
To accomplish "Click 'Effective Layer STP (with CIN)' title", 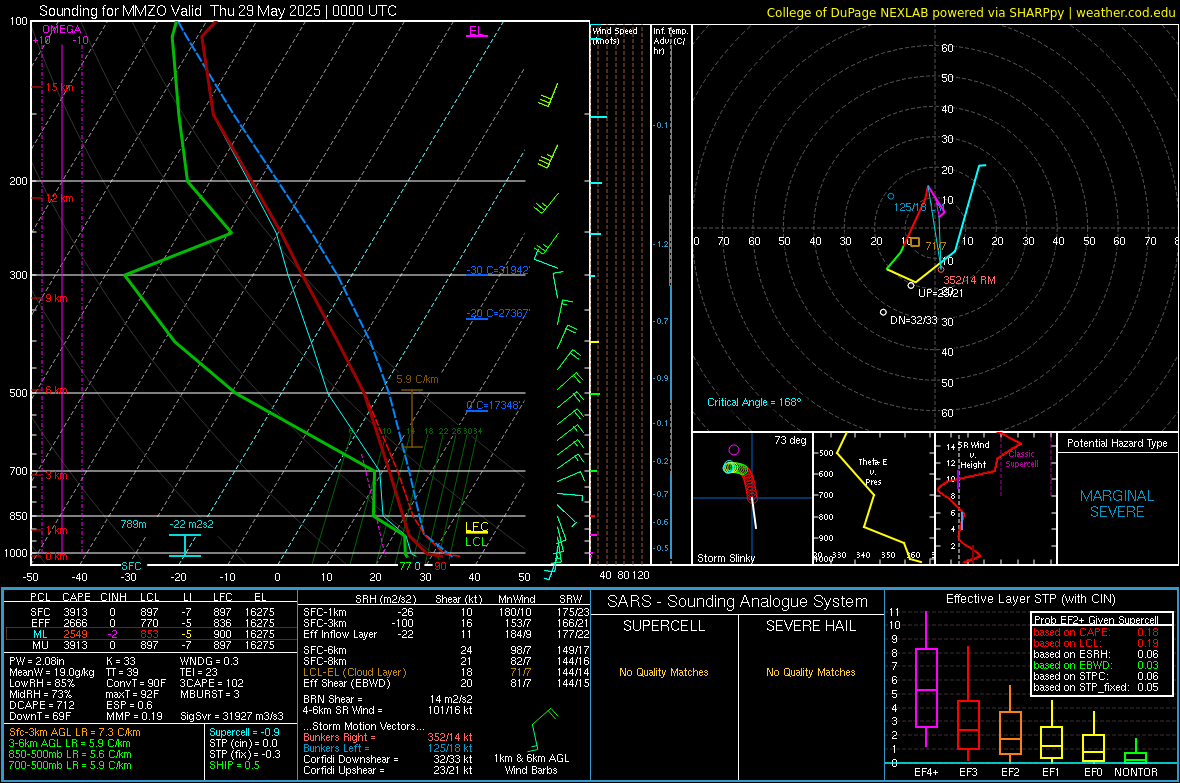I will 1030,599.
